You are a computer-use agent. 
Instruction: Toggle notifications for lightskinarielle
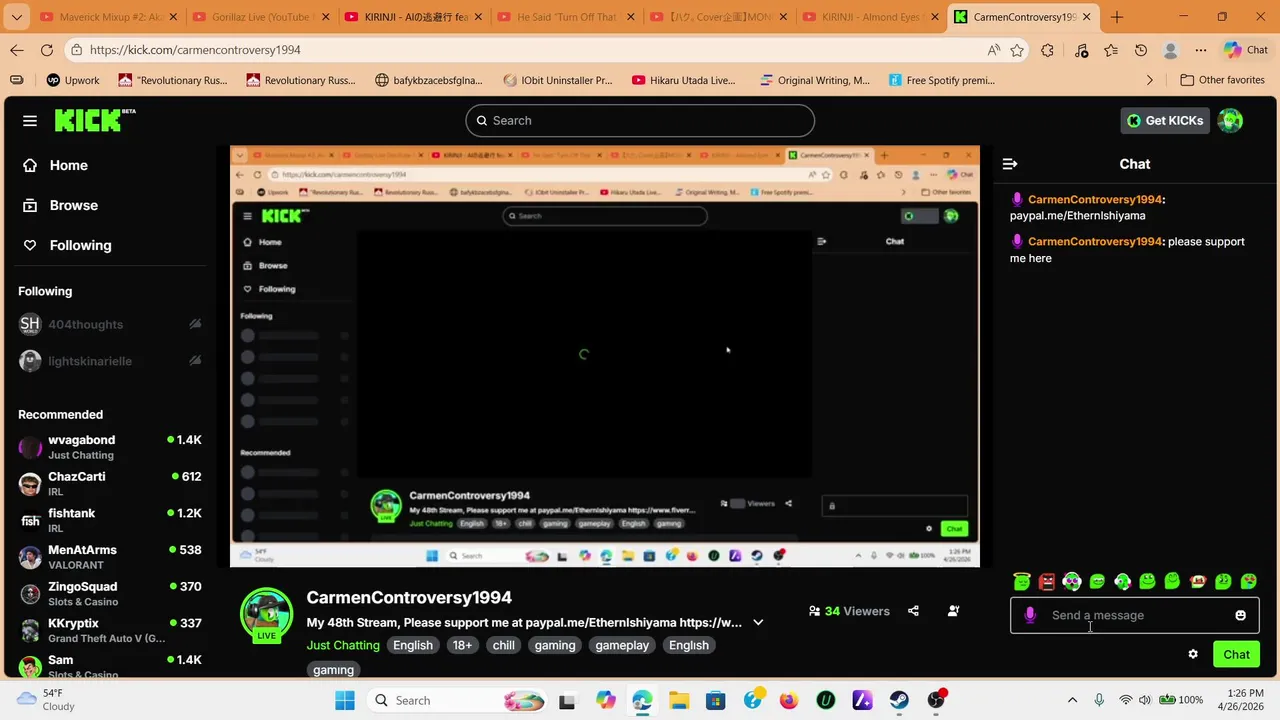point(195,361)
